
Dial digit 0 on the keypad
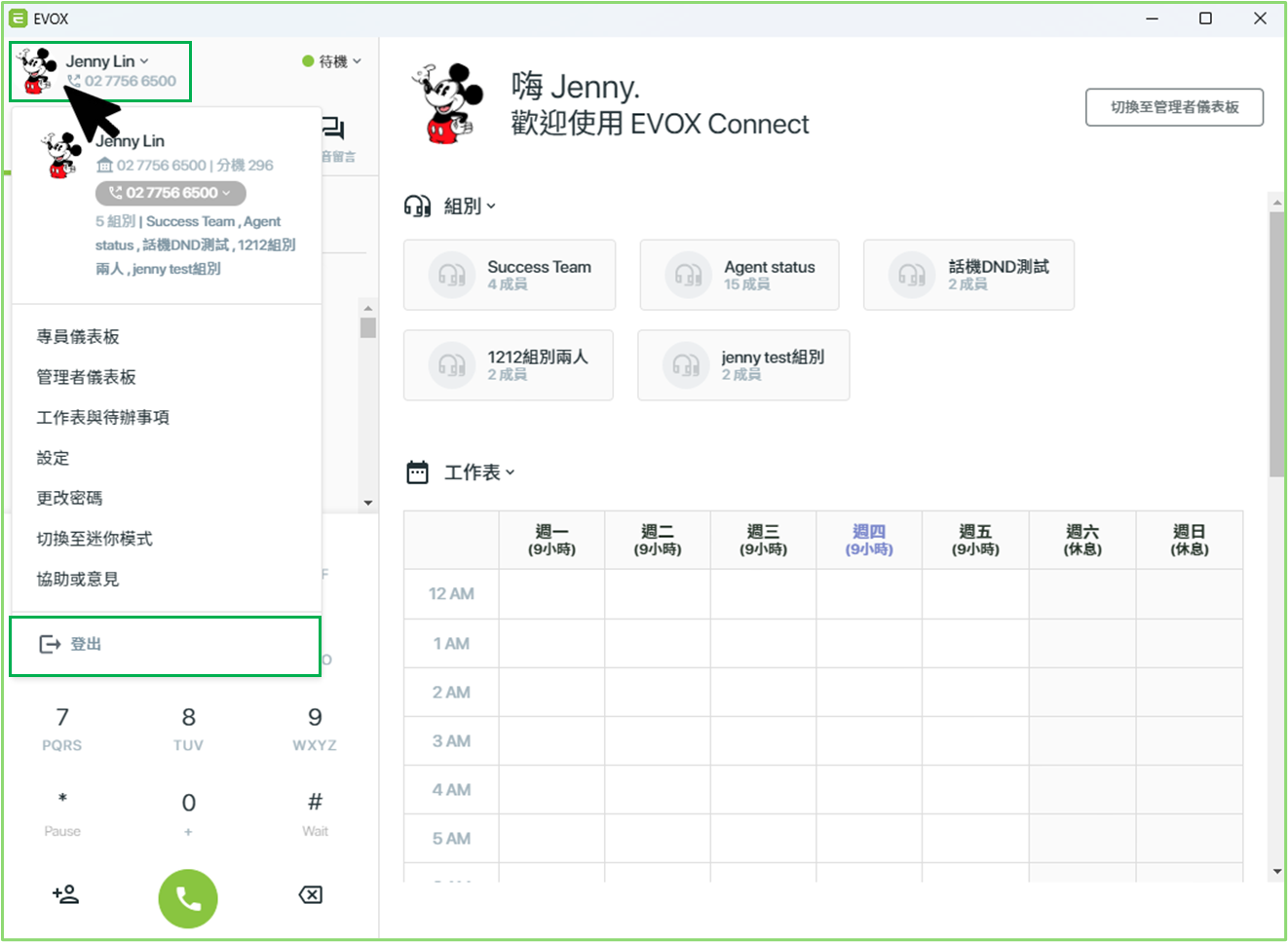(x=188, y=813)
